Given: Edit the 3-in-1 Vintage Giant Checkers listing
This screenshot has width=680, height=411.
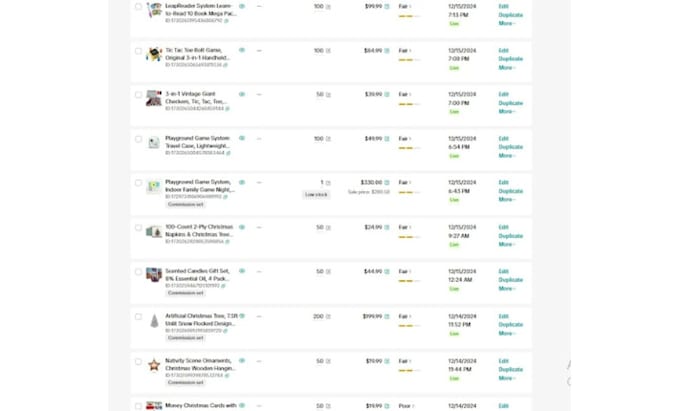Looking at the screenshot, I should click(503, 94).
